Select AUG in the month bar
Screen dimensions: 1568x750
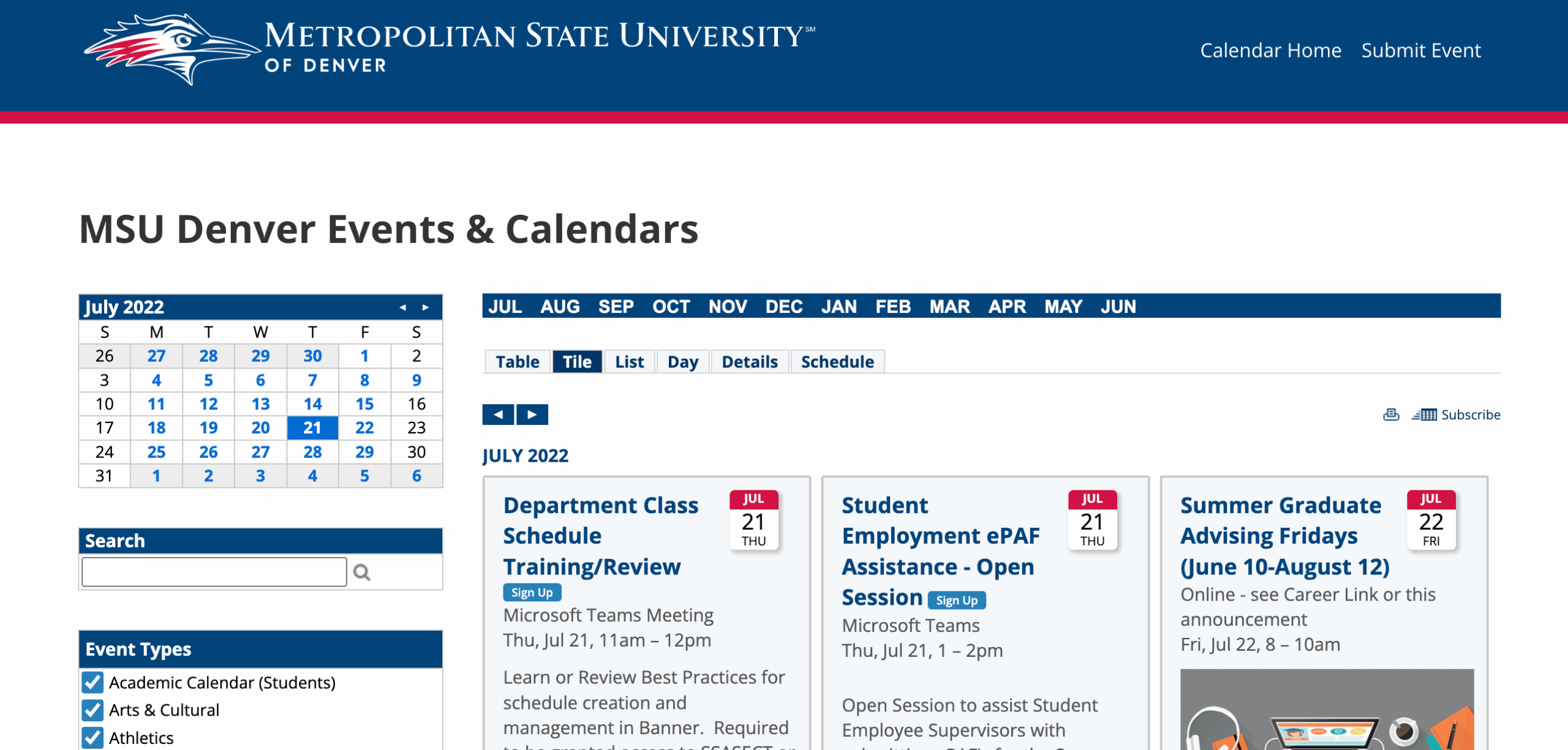click(x=560, y=306)
